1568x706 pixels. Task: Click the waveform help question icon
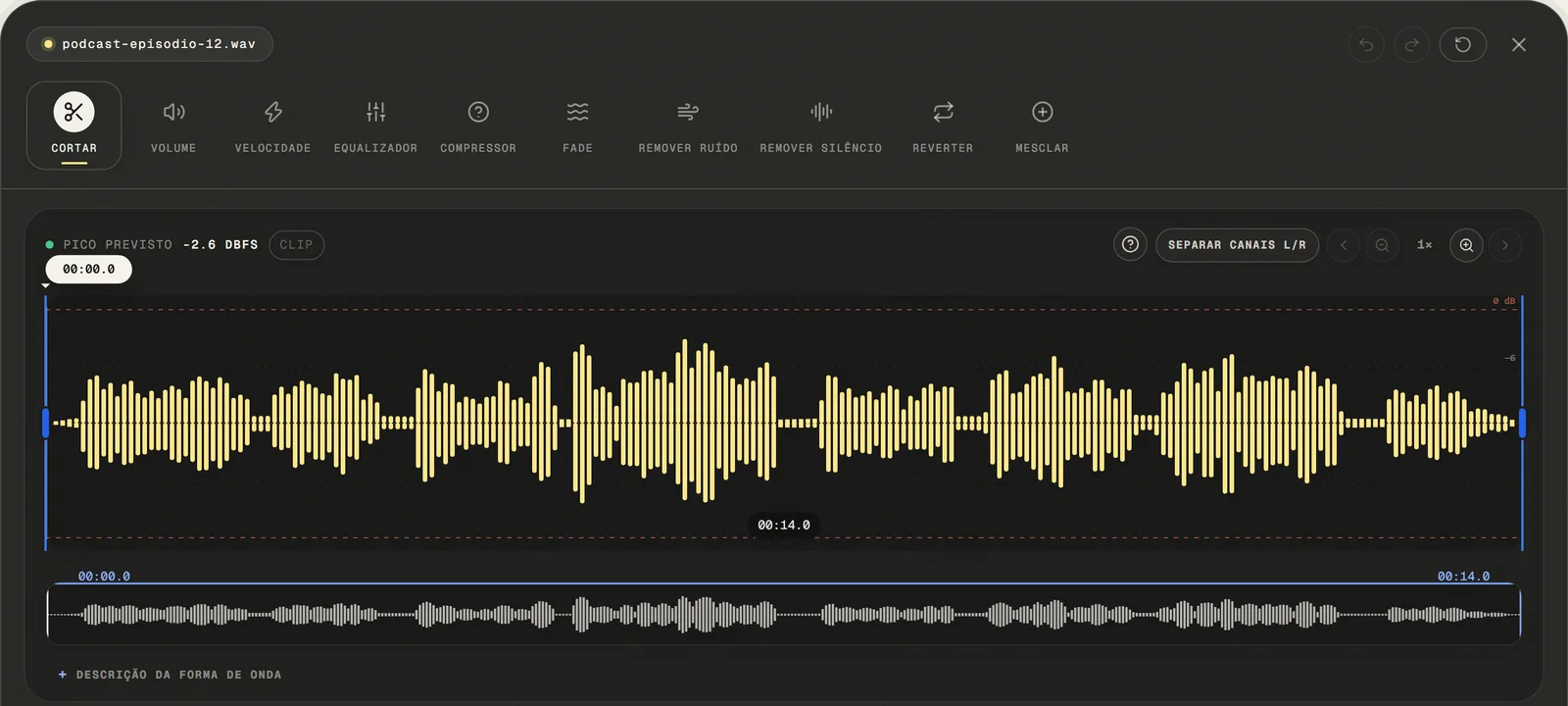(1130, 244)
